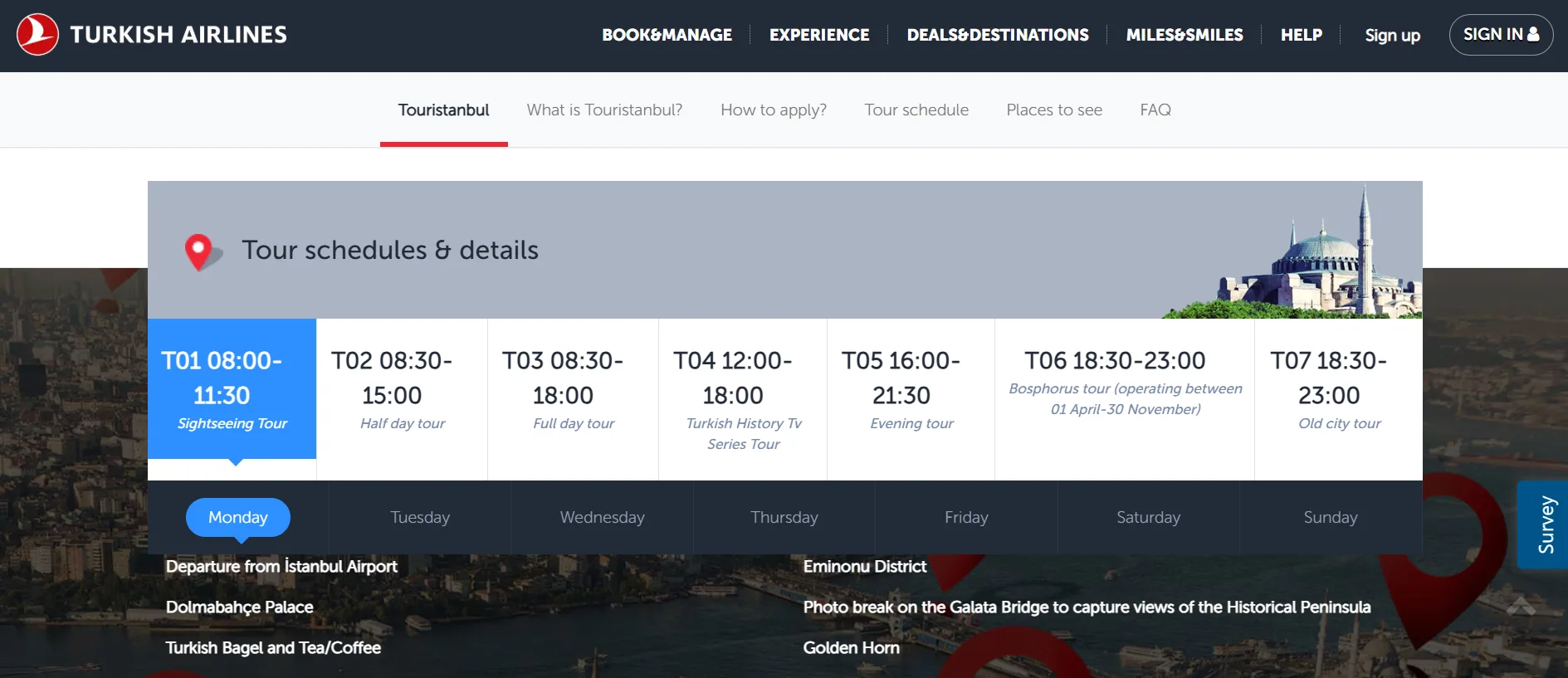
Task: Select the T06 Bosphorus tour slot
Action: click(x=1124, y=383)
